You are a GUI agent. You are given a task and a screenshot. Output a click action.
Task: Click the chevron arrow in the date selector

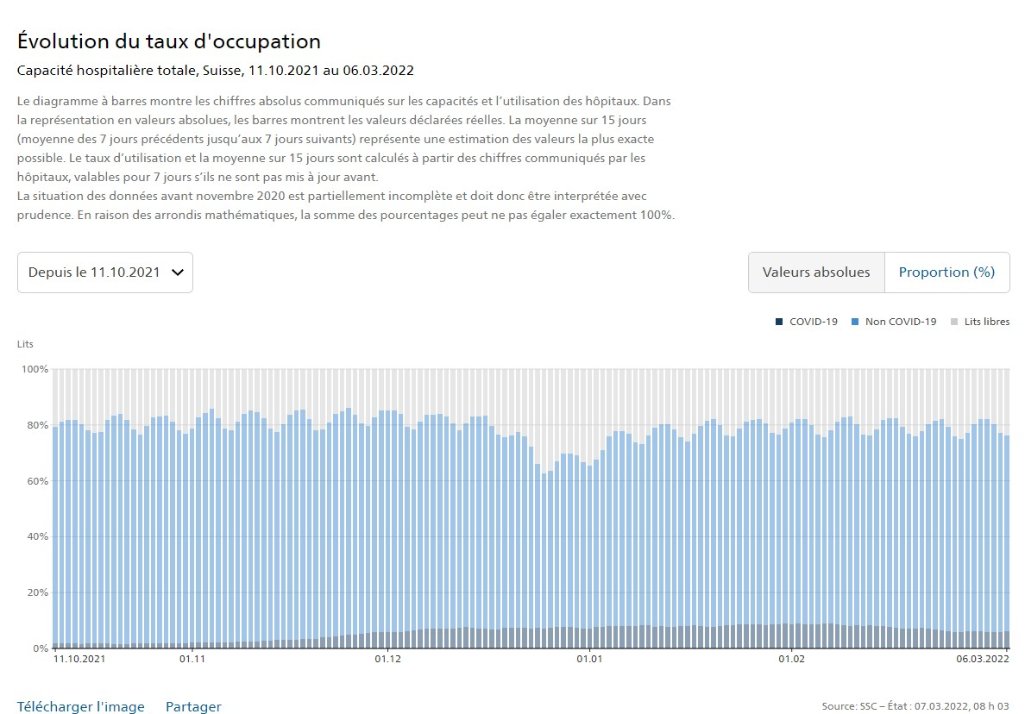pyautogui.click(x=178, y=272)
